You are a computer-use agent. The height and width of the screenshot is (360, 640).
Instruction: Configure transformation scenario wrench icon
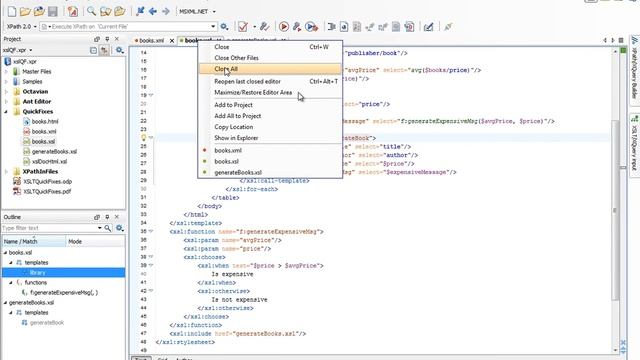(297, 27)
